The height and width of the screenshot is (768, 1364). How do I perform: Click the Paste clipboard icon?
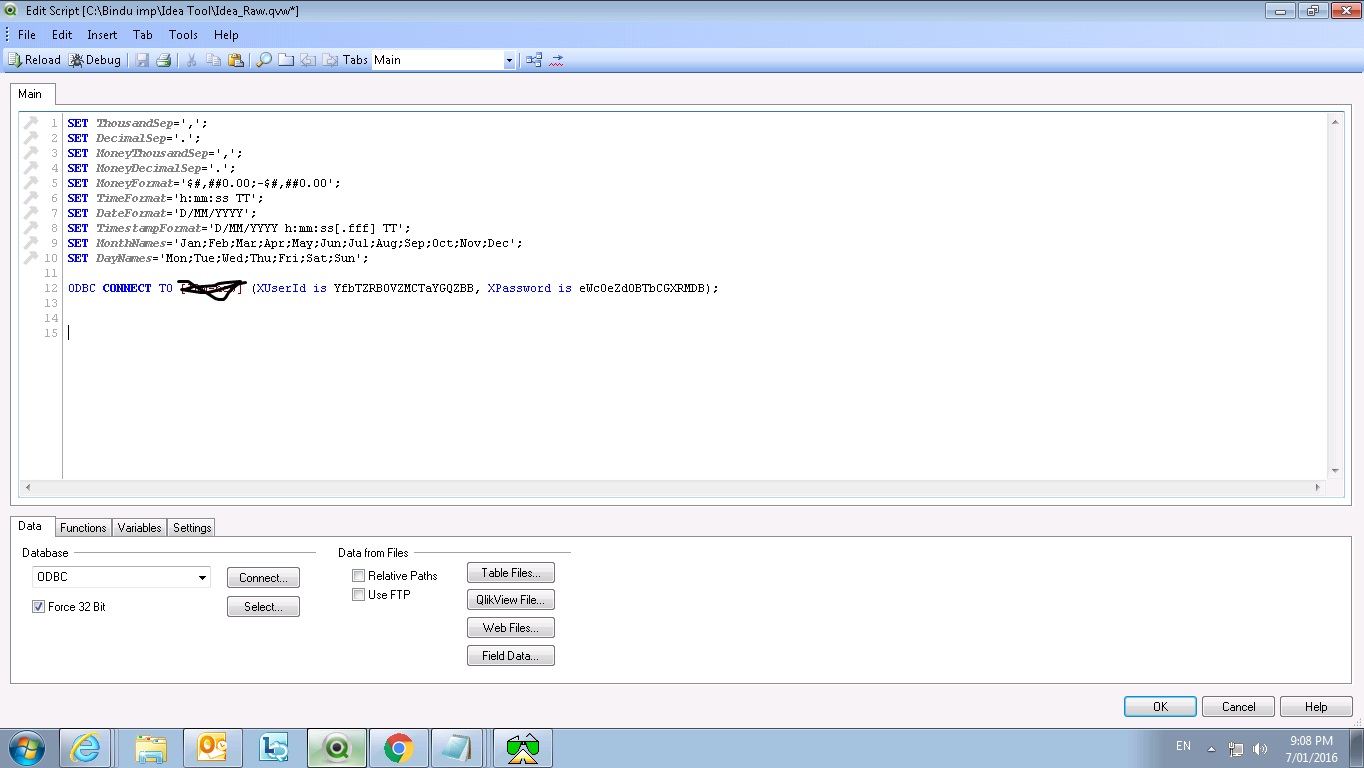coord(236,60)
